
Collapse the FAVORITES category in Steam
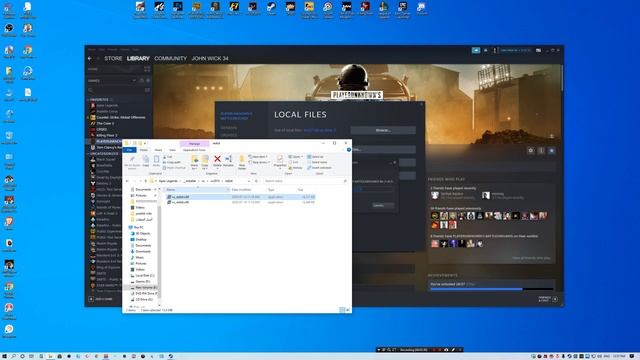98,100
